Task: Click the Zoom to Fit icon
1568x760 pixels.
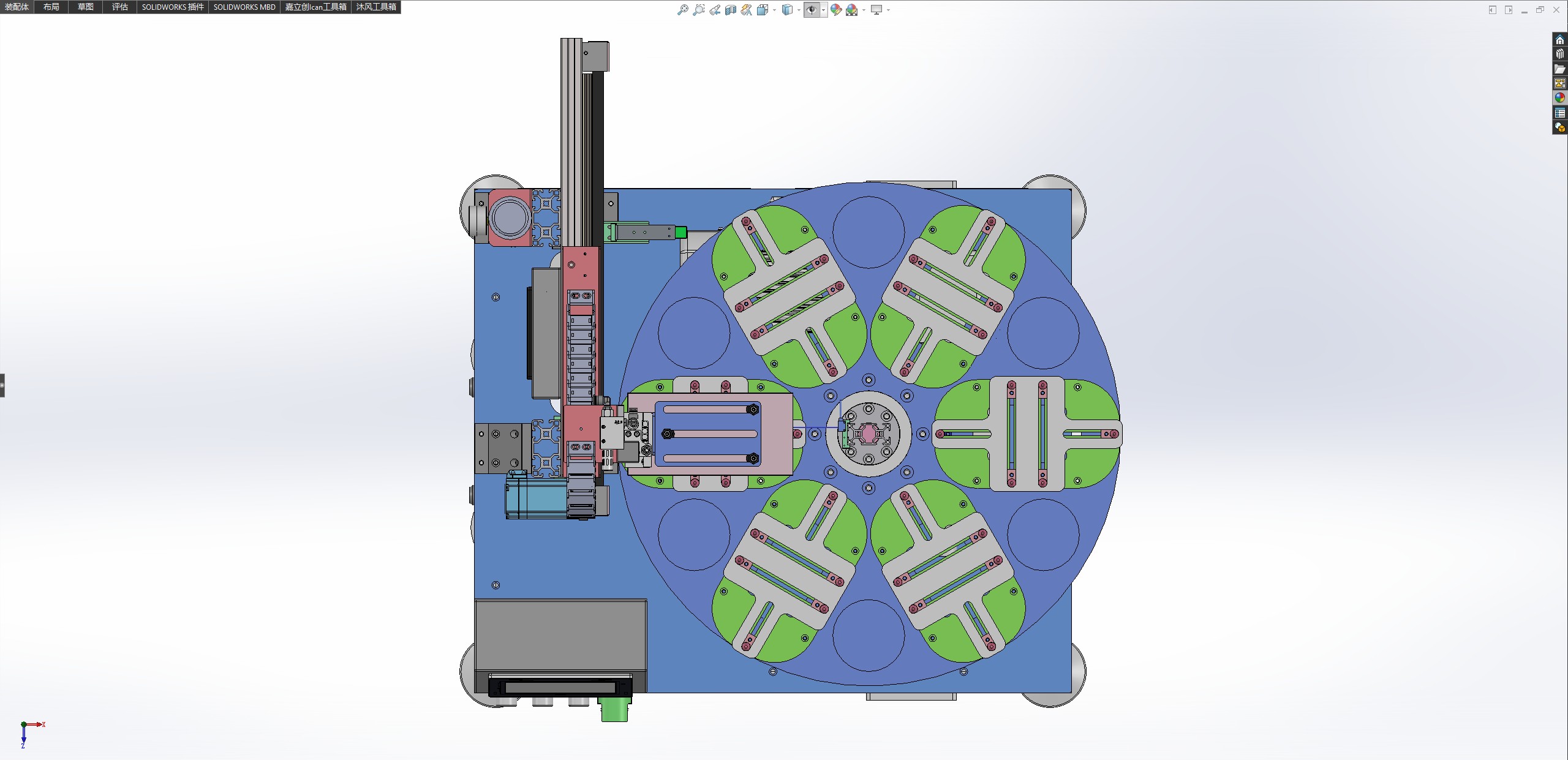Action: pos(682,10)
